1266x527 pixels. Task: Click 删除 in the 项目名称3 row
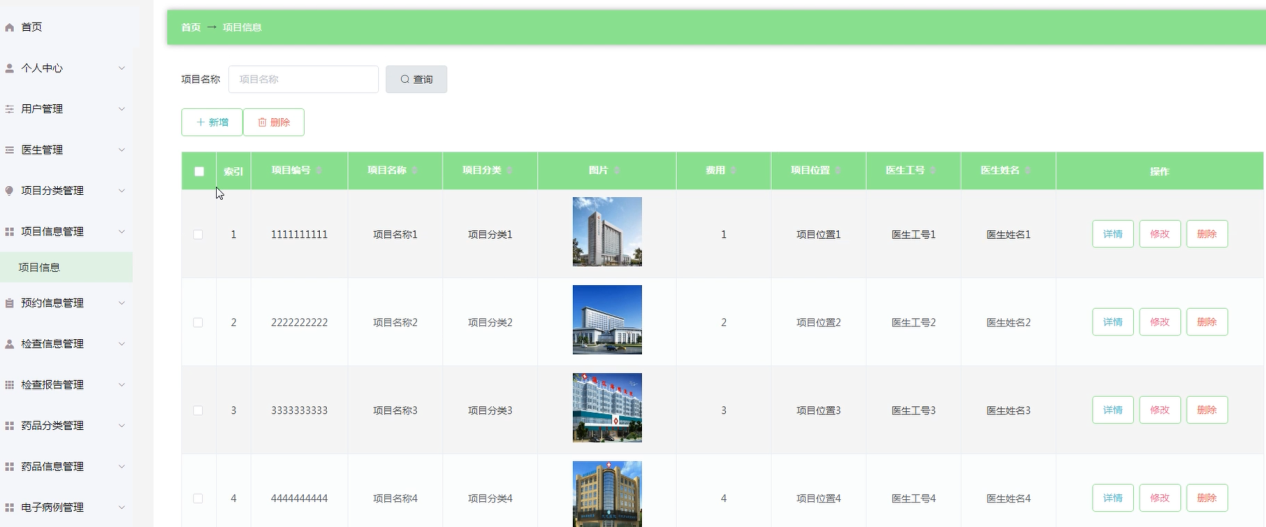click(1207, 410)
